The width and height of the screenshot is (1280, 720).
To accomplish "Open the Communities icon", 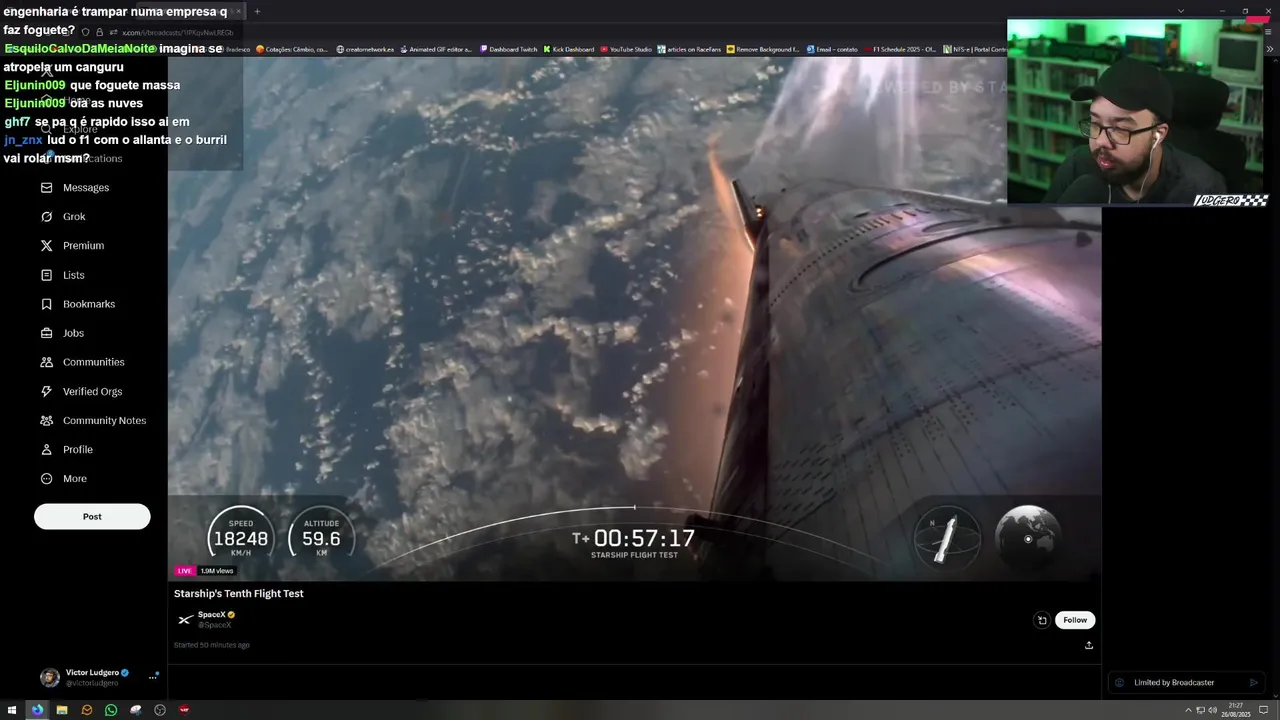I will (46, 362).
